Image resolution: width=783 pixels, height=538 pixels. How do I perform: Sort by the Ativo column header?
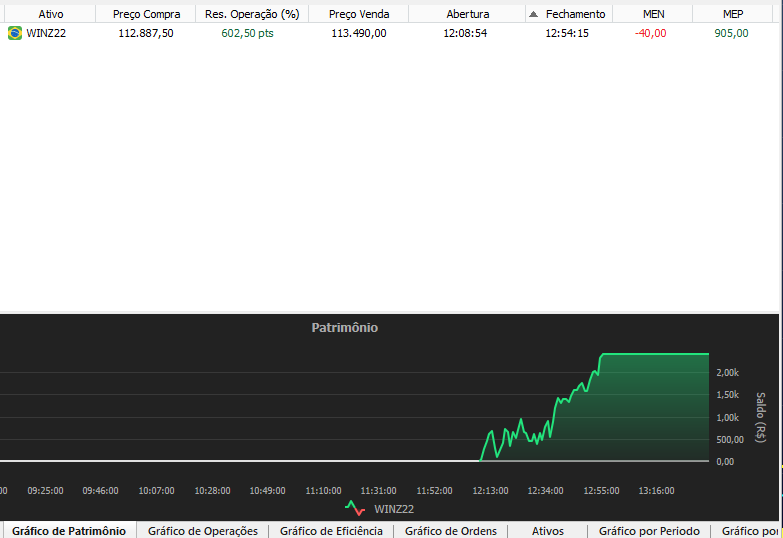click(x=50, y=14)
